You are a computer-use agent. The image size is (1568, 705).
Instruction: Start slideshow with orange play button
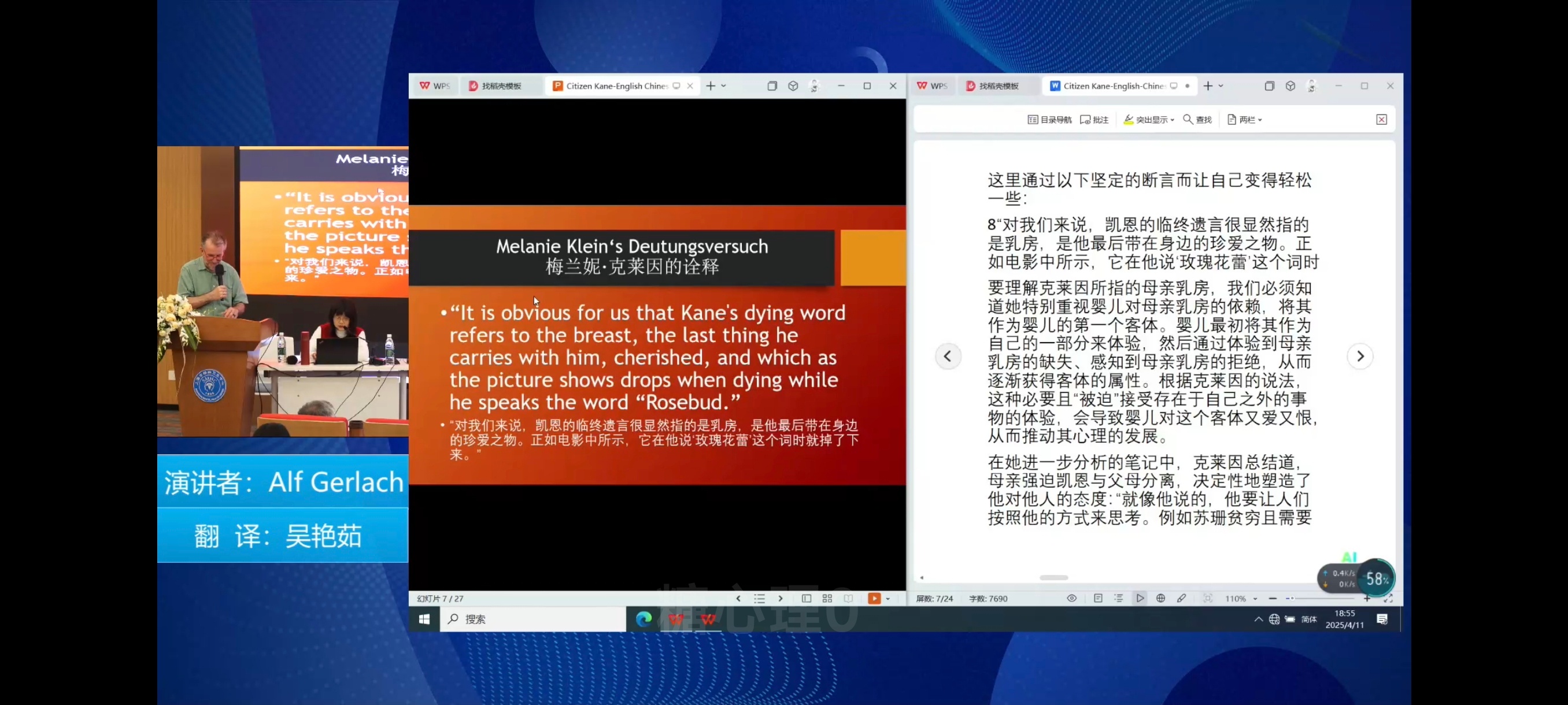pyautogui.click(x=874, y=599)
